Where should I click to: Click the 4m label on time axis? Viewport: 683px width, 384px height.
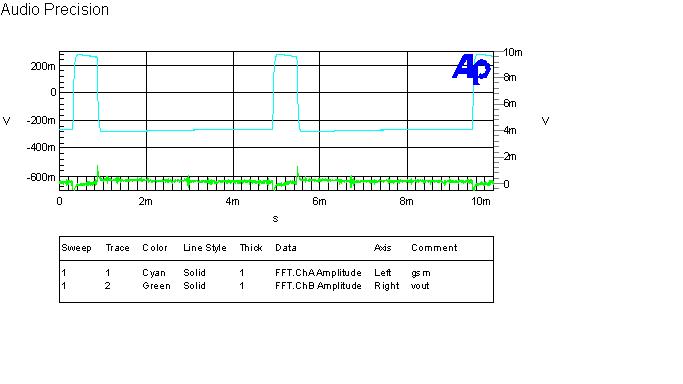pos(233,201)
